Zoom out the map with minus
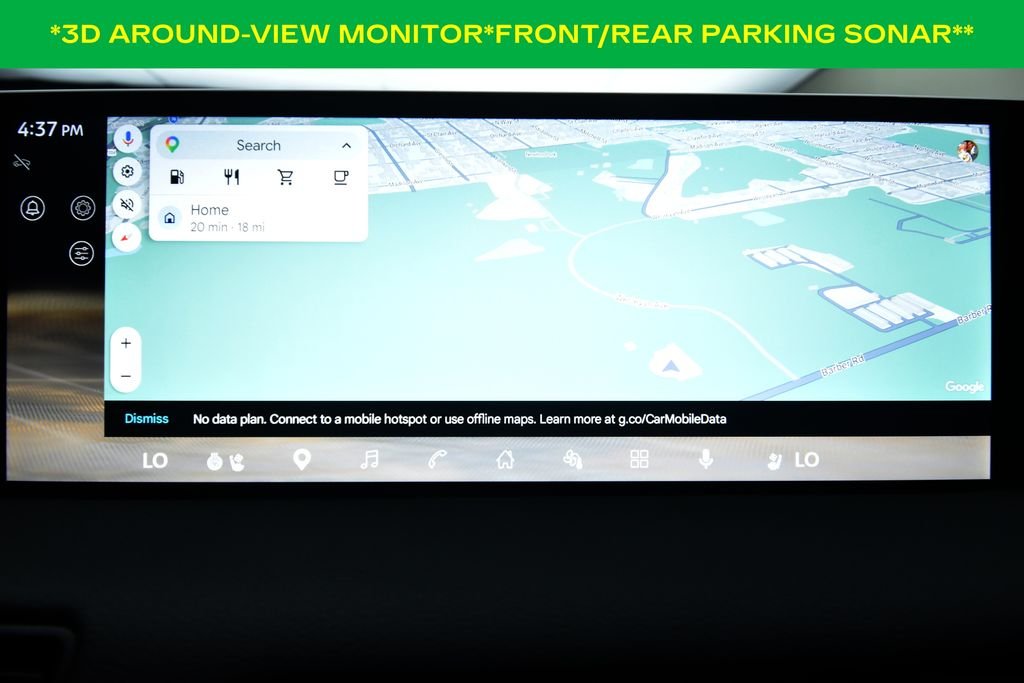 [126, 377]
